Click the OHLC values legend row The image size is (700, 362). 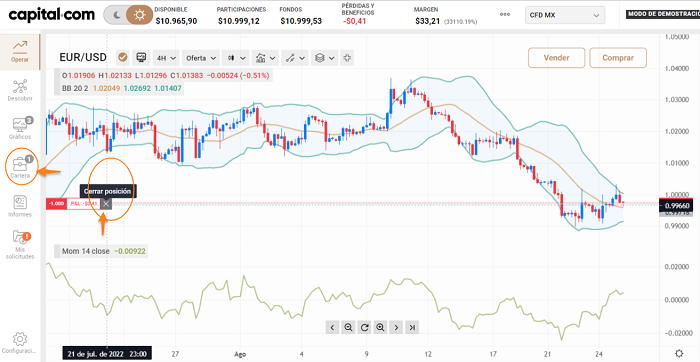point(164,75)
